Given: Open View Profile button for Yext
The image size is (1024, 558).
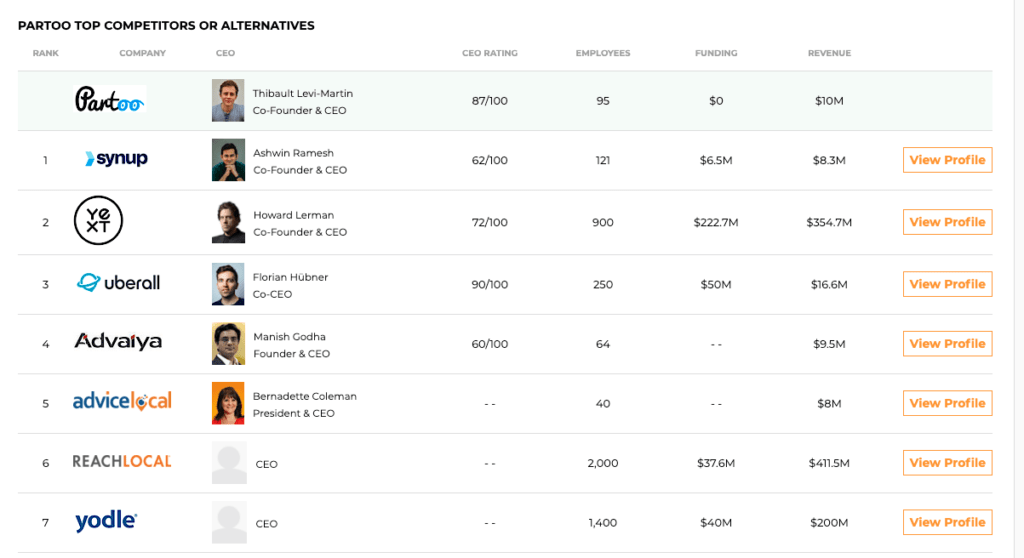Looking at the screenshot, I should (x=948, y=222).
